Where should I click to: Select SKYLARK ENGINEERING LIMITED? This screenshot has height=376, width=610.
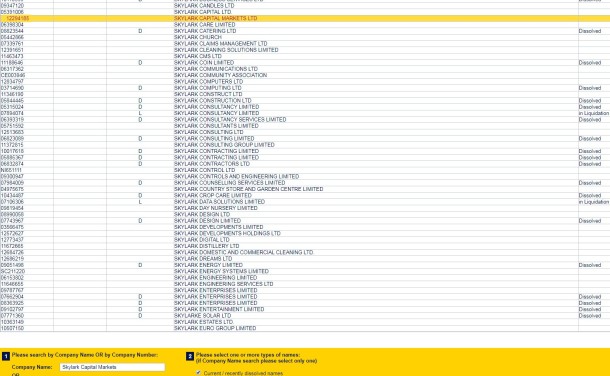[215, 278]
